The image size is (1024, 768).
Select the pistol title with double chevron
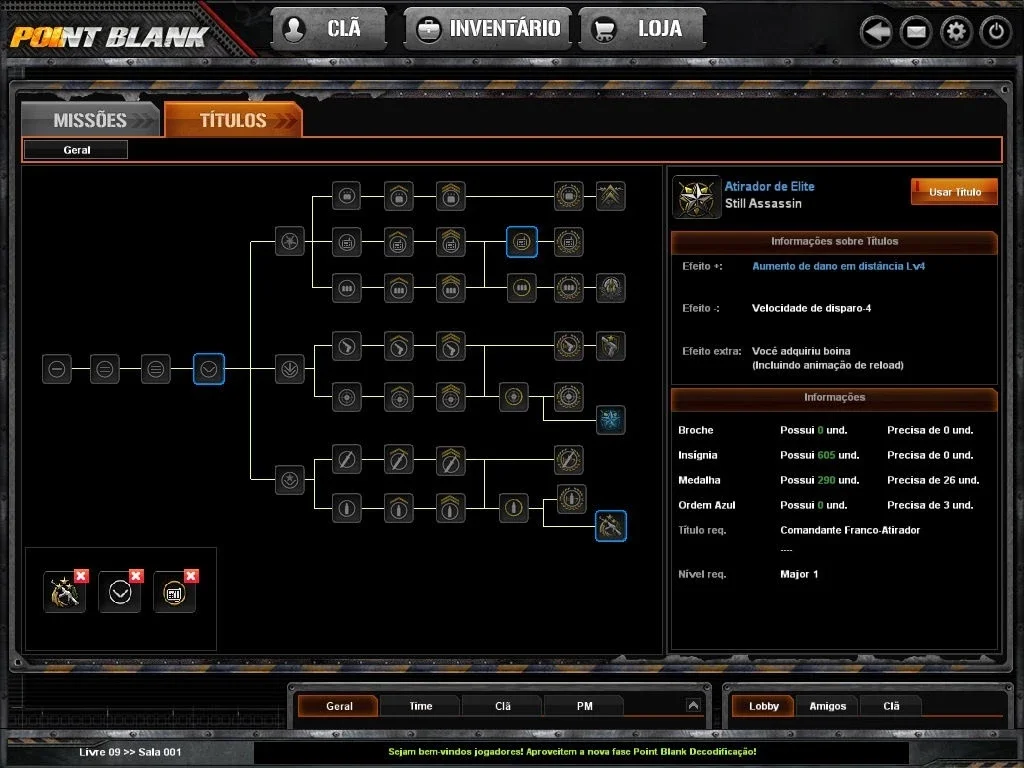click(451, 346)
